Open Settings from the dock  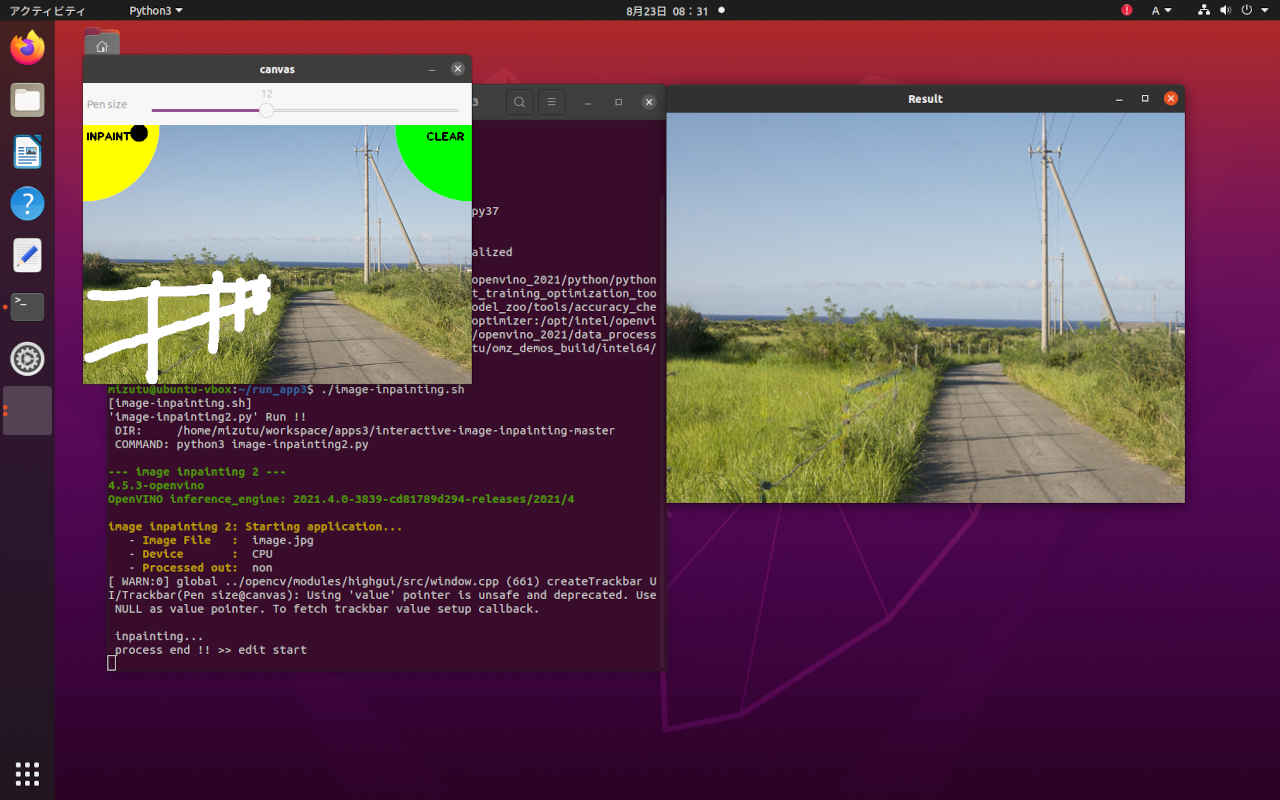tap(27, 359)
